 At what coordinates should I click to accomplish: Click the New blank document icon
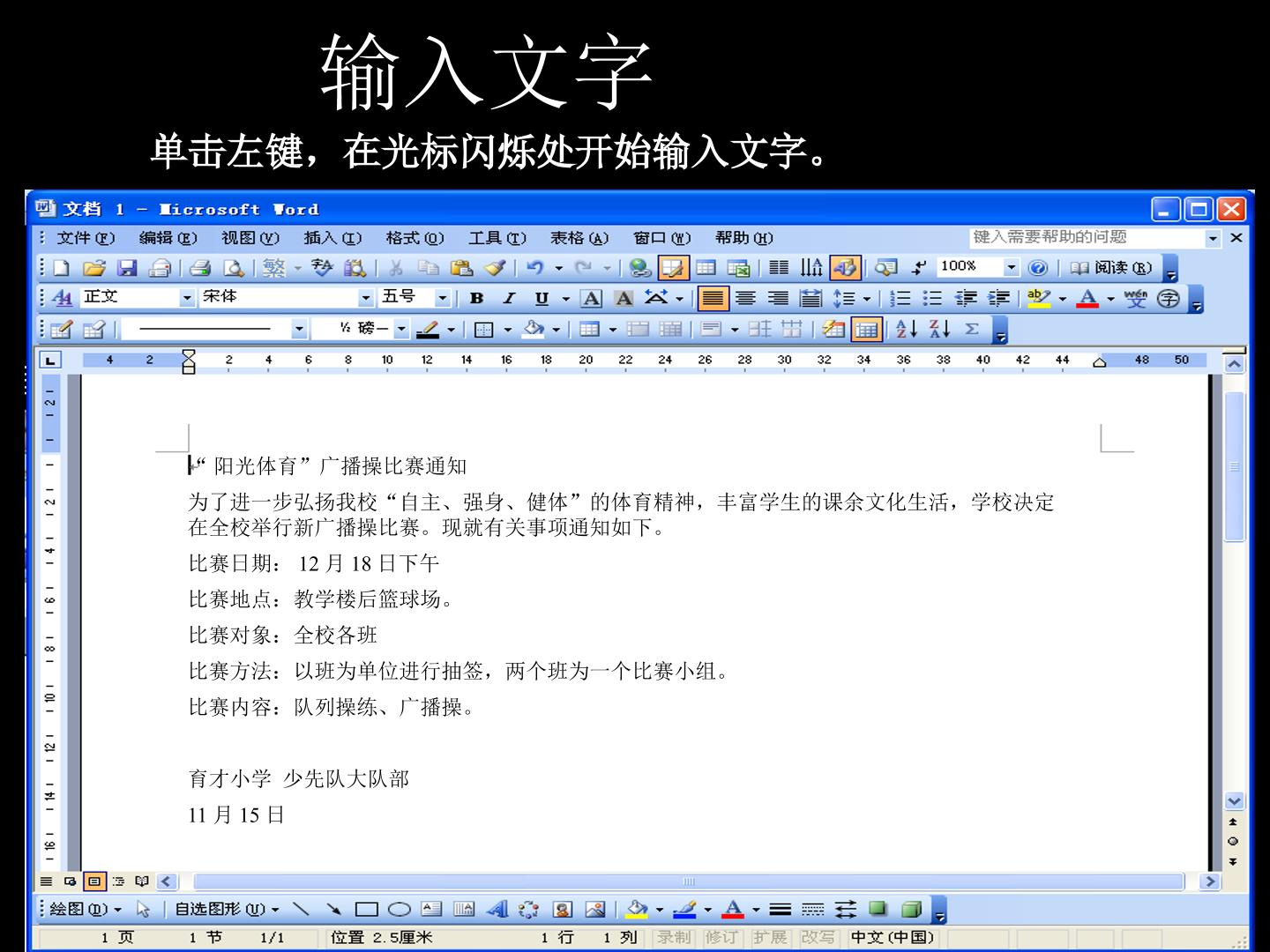point(62,267)
